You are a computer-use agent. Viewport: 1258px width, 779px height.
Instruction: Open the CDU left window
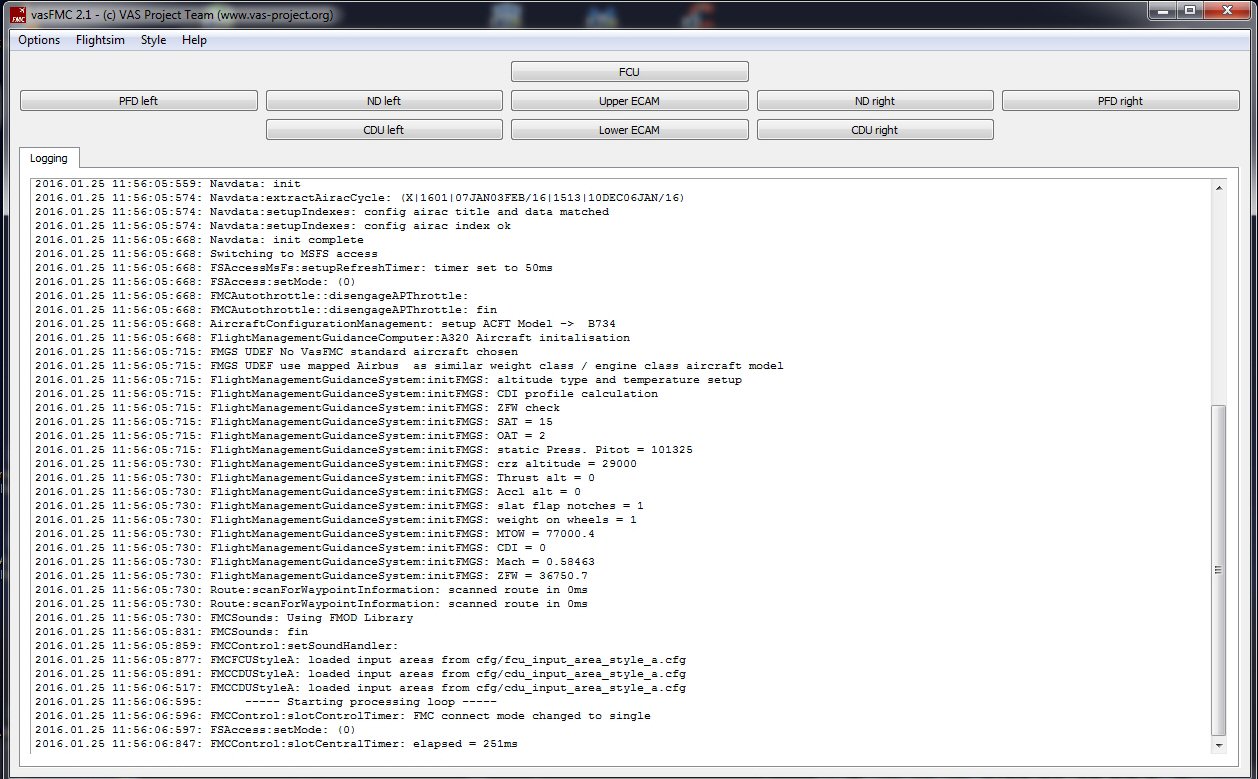[384, 130]
